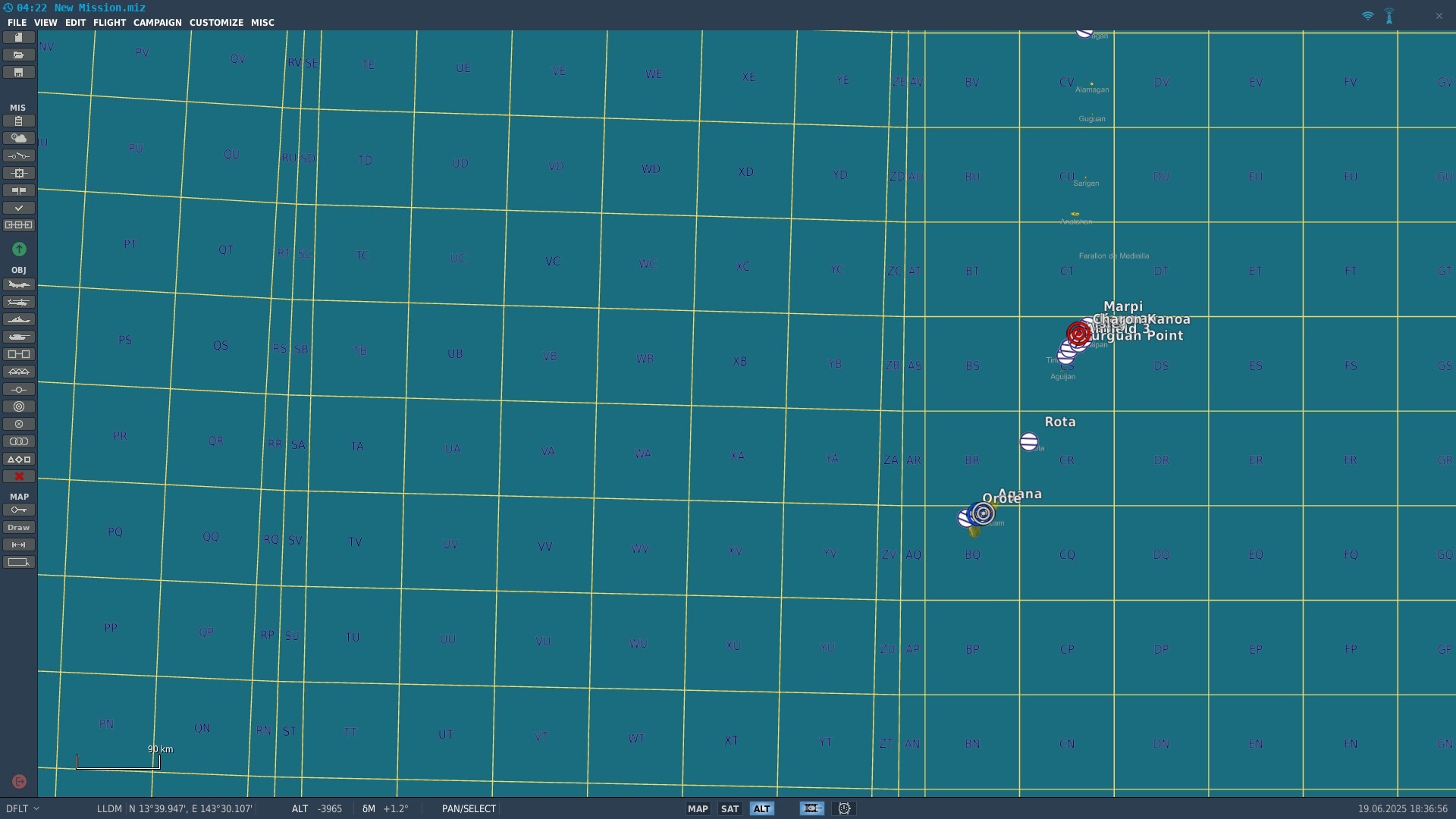The width and height of the screenshot is (1456, 819).
Task: Open the briefing clipboard tool
Action: click(19, 121)
